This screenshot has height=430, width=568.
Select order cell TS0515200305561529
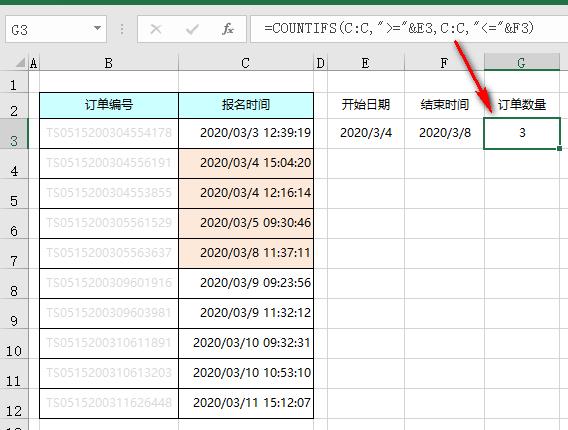tap(109, 223)
